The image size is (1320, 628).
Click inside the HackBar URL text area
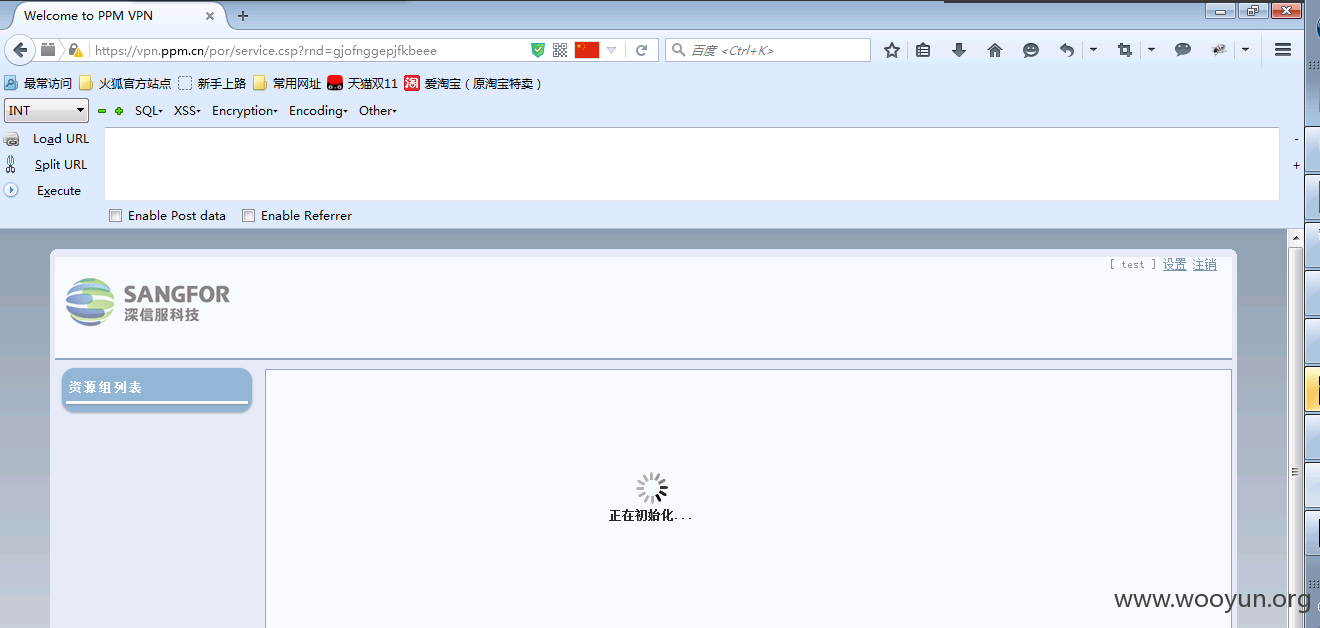click(692, 164)
